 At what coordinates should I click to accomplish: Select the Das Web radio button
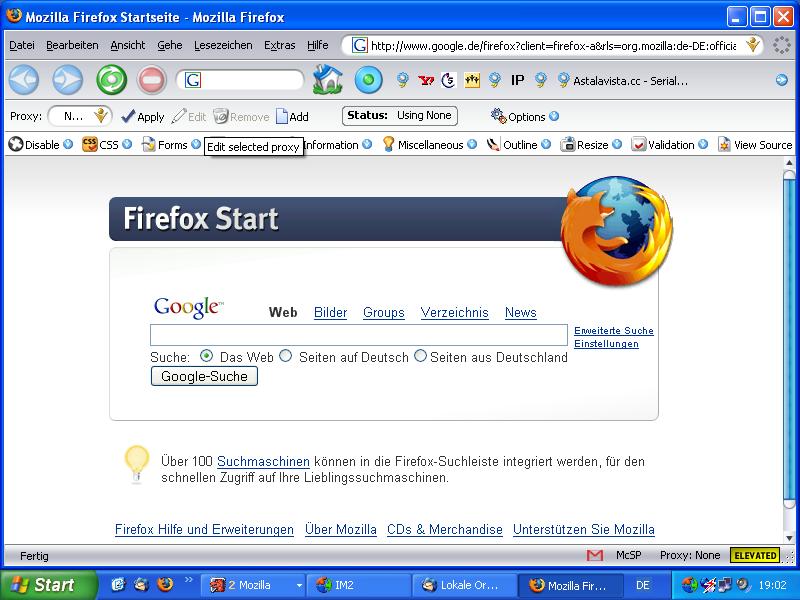click(206, 356)
